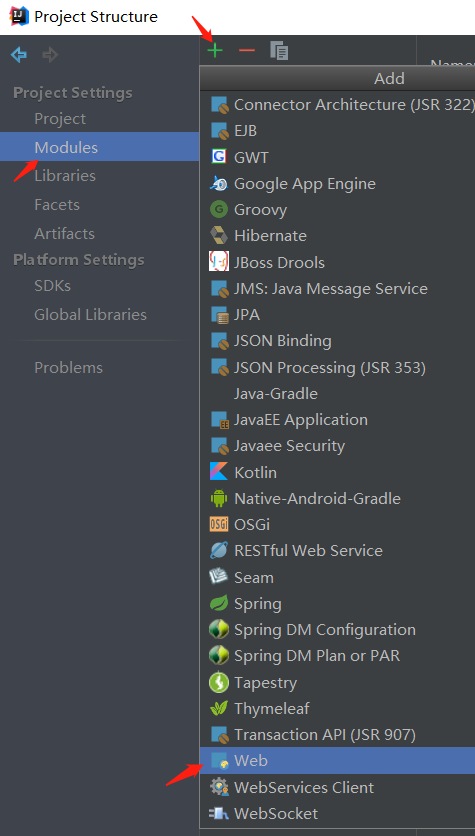
Task: Click the WebServices Client gear icon
Action: point(219,787)
